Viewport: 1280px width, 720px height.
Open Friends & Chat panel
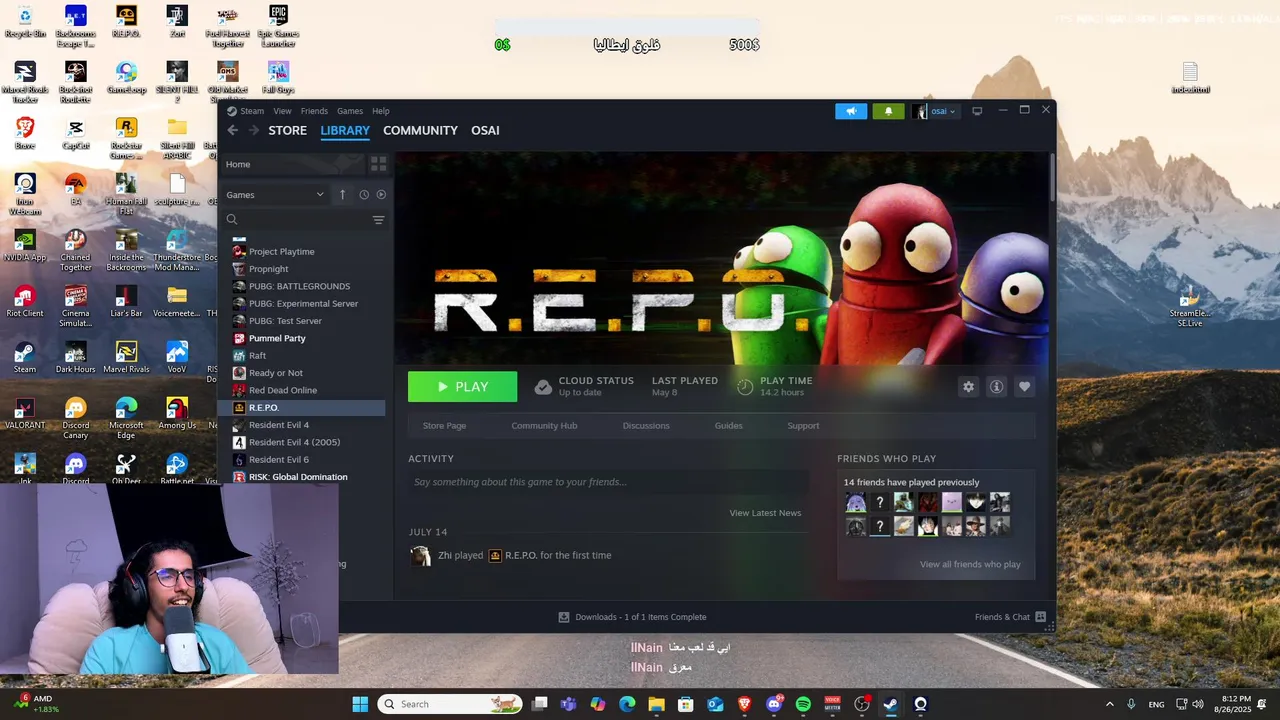1010,617
